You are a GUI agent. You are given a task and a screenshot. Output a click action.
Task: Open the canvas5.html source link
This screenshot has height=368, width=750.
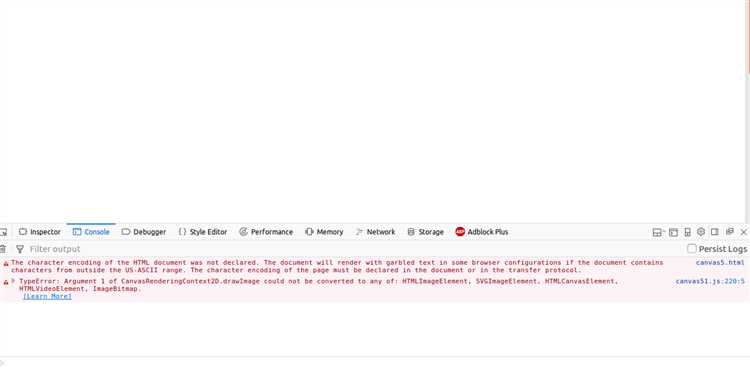coord(720,263)
